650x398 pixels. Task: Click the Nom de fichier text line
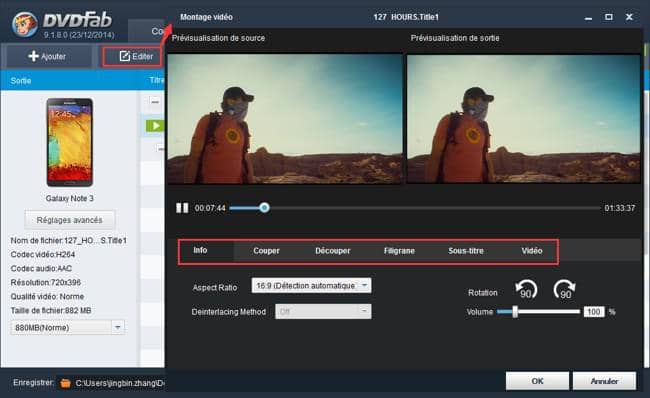pos(68,240)
